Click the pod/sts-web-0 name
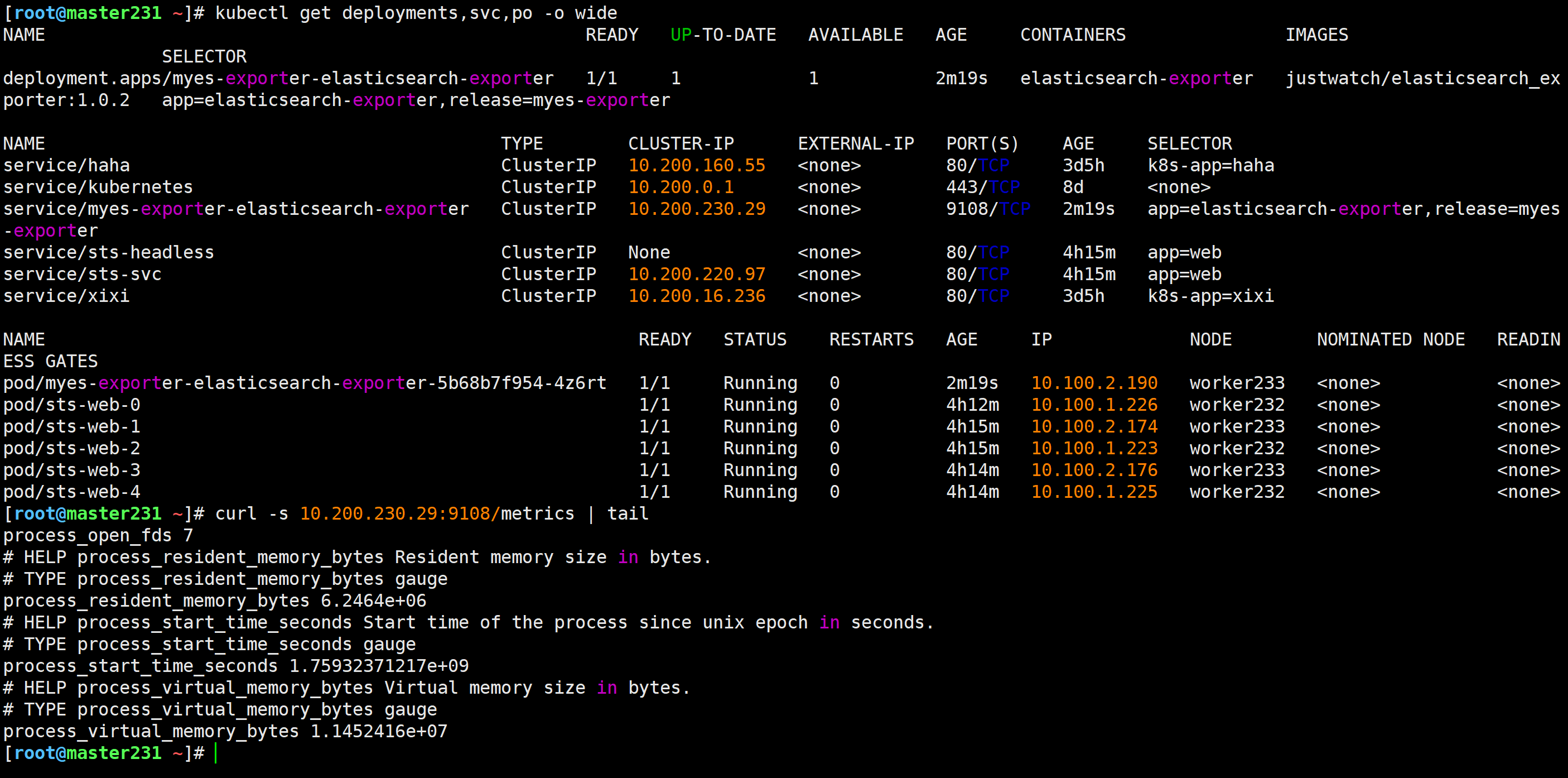The image size is (1568, 778). [72, 405]
